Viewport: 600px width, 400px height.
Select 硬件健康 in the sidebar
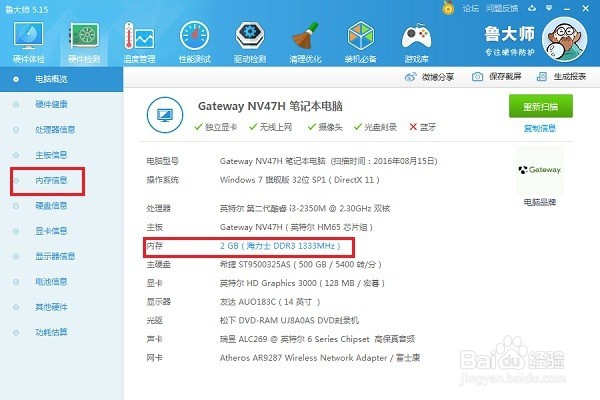(x=51, y=104)
